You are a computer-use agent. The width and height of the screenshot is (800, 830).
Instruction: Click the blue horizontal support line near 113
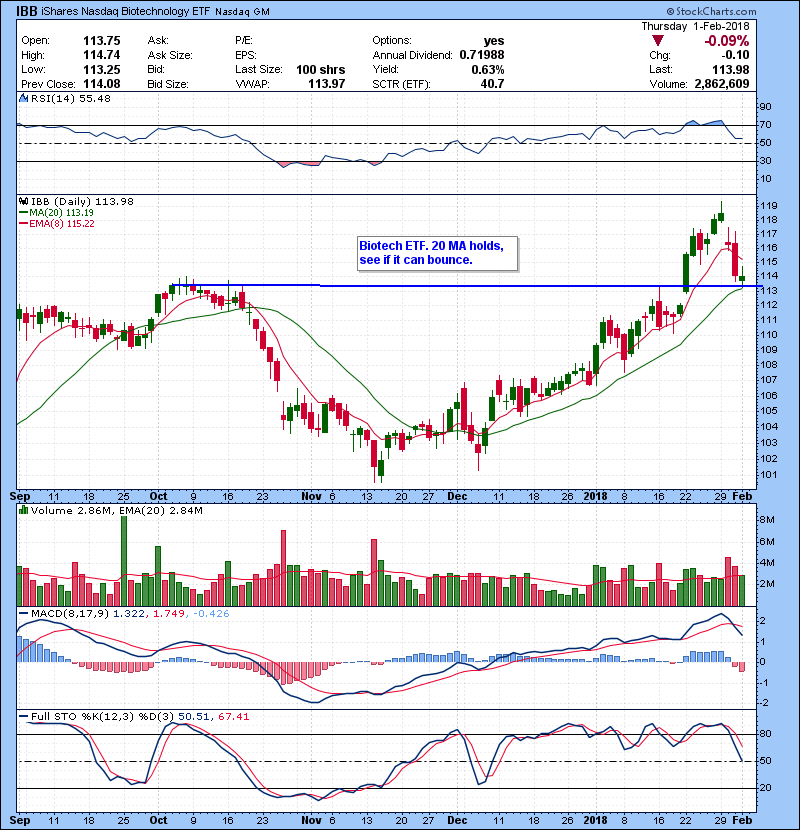(x=468, y=286)
